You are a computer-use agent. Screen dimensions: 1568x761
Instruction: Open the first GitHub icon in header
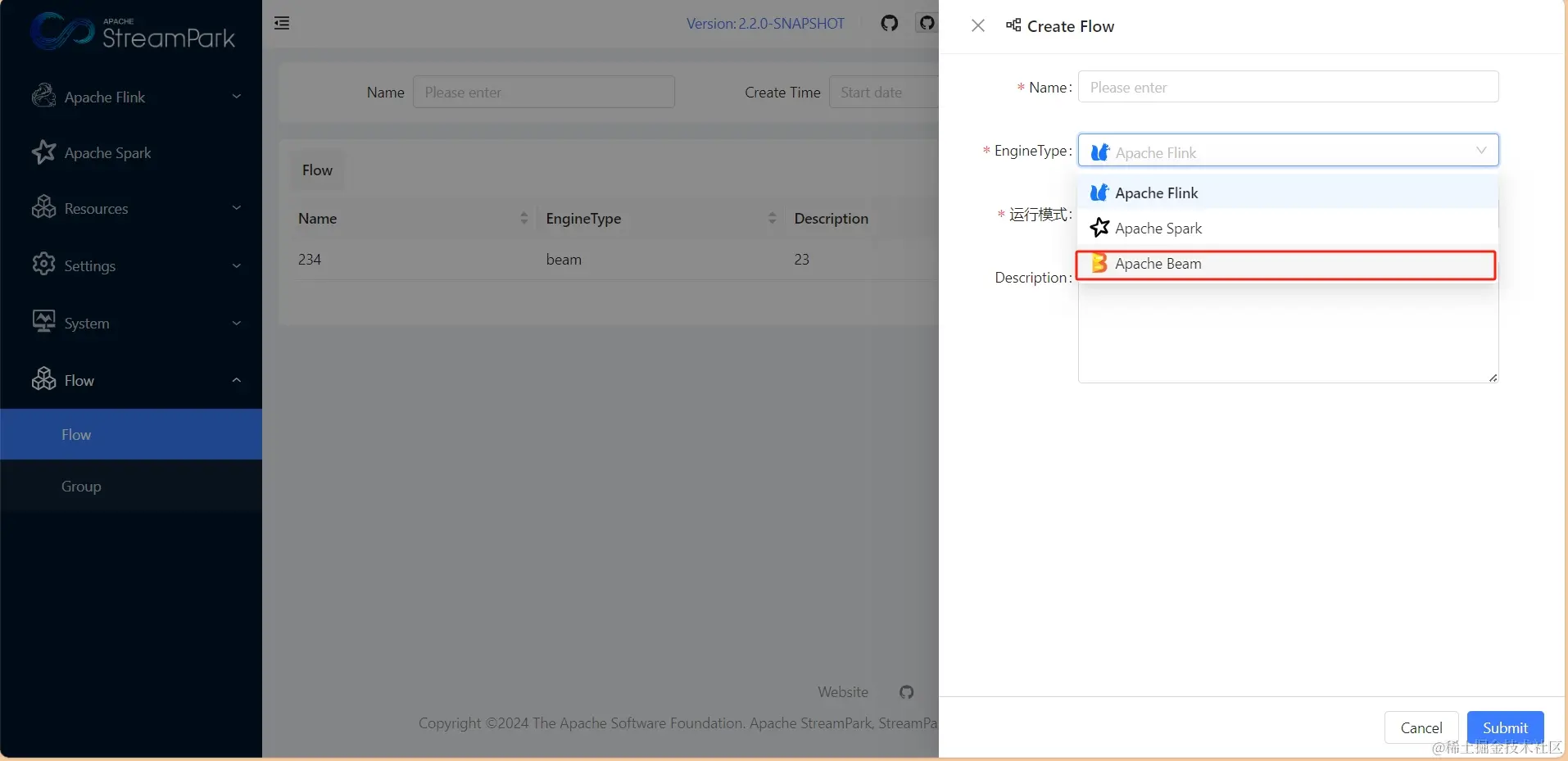890,23
